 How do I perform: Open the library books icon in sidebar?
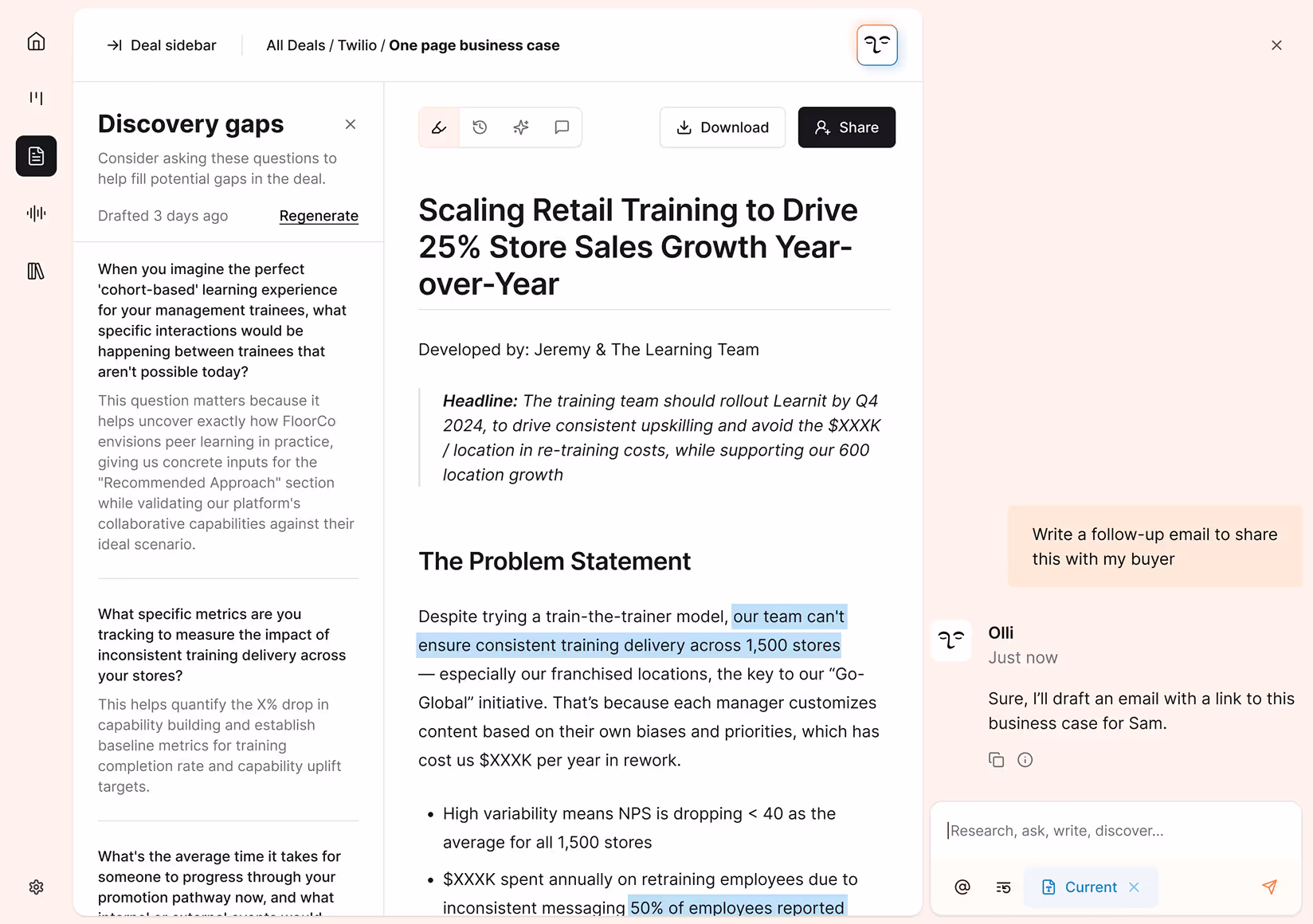click(x=36, y=272)
